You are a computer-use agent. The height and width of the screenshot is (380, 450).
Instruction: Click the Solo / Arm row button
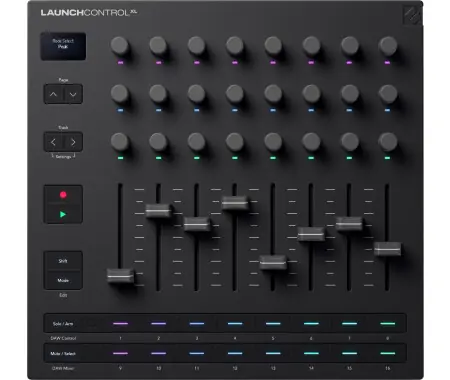[x=63, y=324]
